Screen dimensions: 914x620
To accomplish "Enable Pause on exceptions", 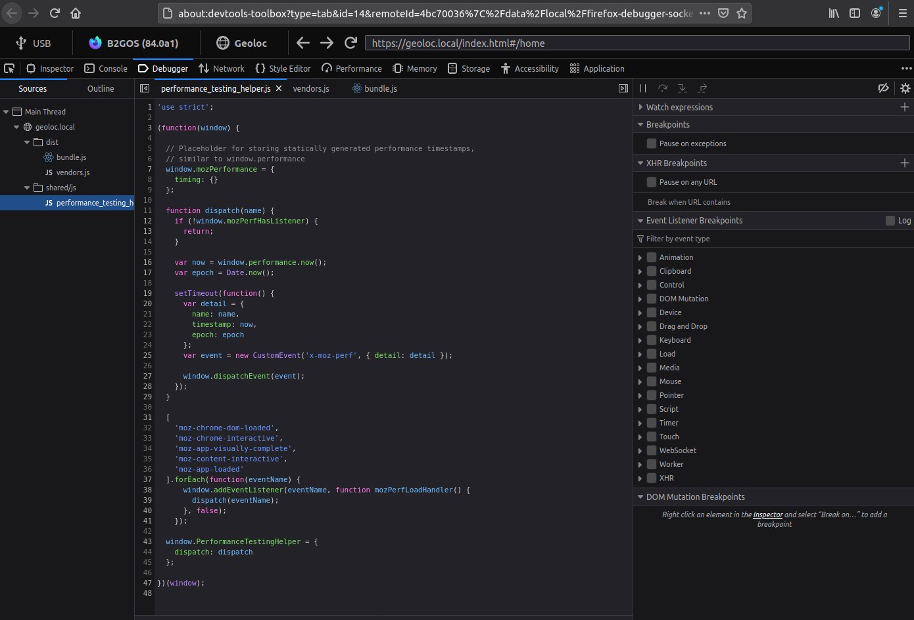I will click(651, 143).
